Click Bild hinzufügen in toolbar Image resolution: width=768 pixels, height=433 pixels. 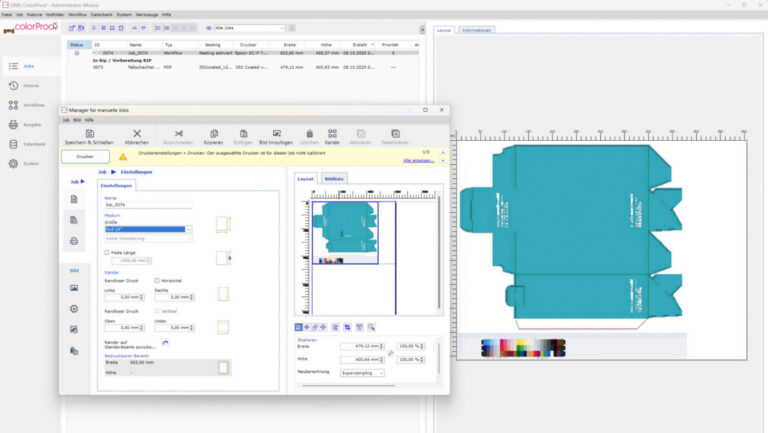point(276,137)
